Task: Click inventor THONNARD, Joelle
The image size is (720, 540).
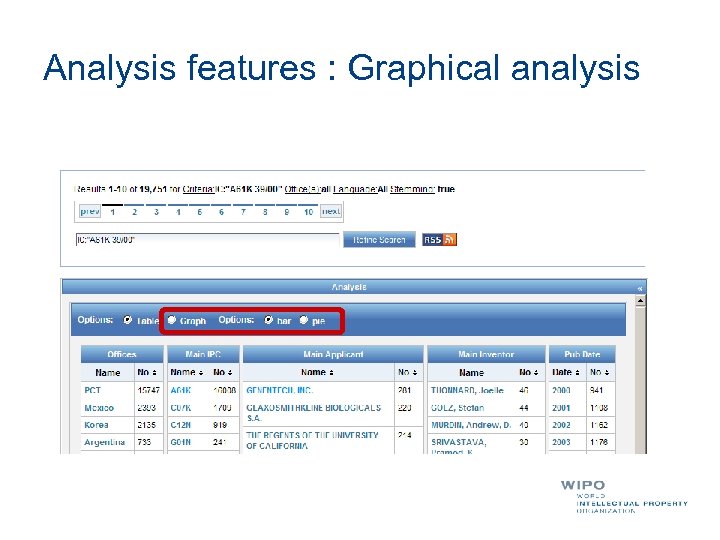Action: coord(467,390)
